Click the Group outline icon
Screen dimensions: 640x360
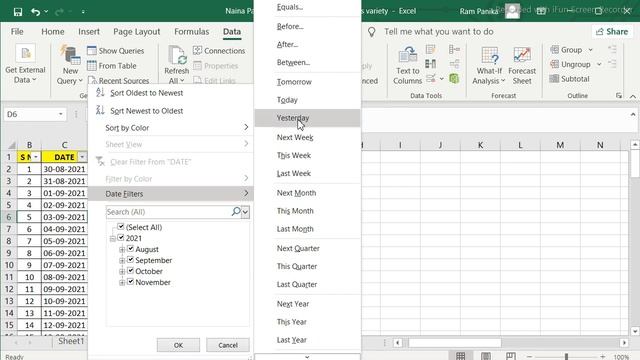click(x=554, y=50)
